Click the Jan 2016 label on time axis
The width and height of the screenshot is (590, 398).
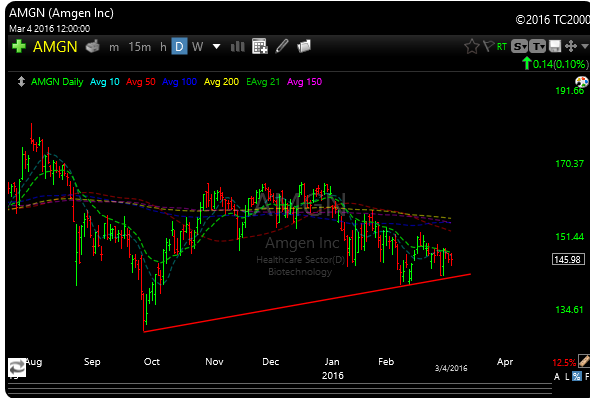(332, 368)
